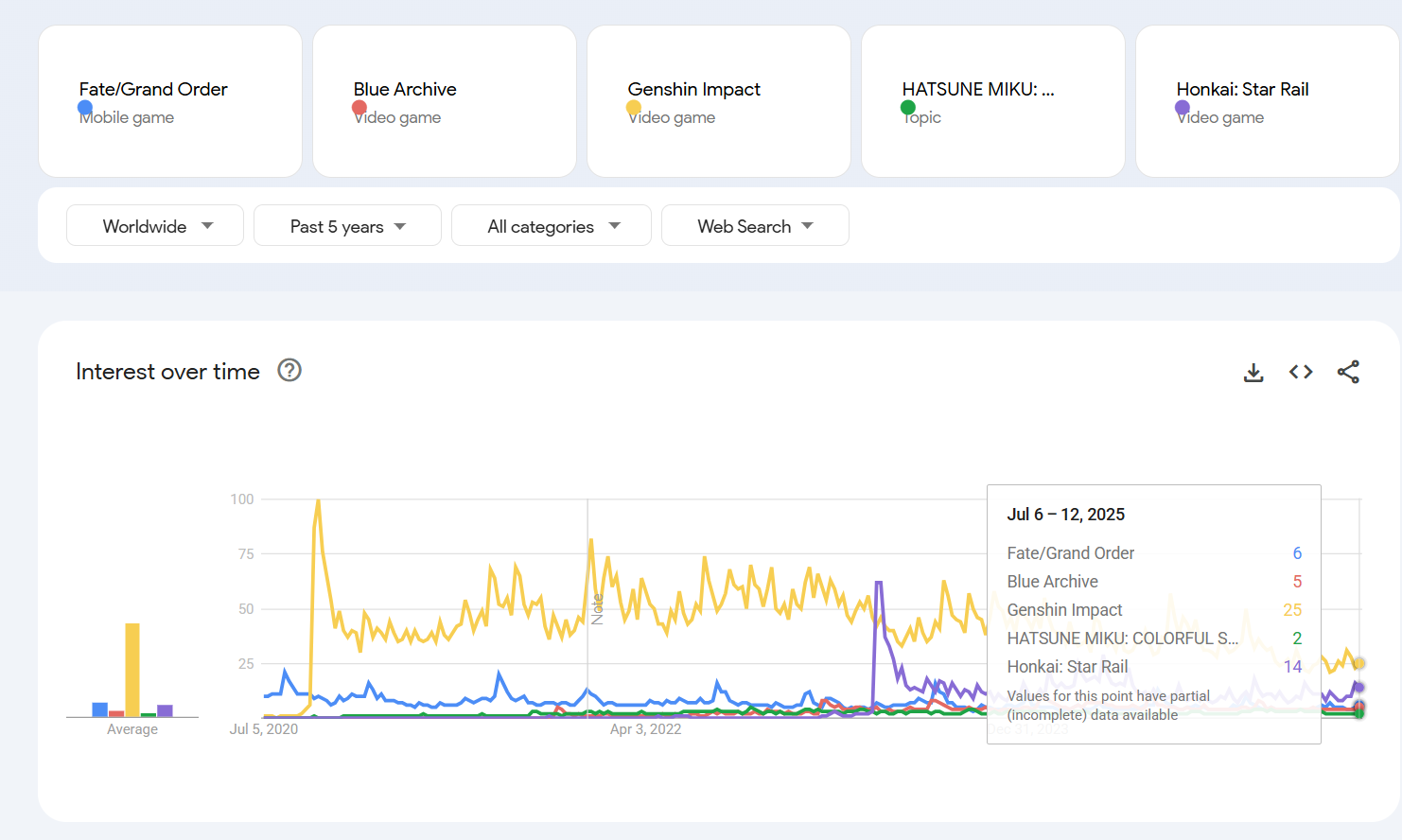Click the Interest over time heading

[167, 372]
